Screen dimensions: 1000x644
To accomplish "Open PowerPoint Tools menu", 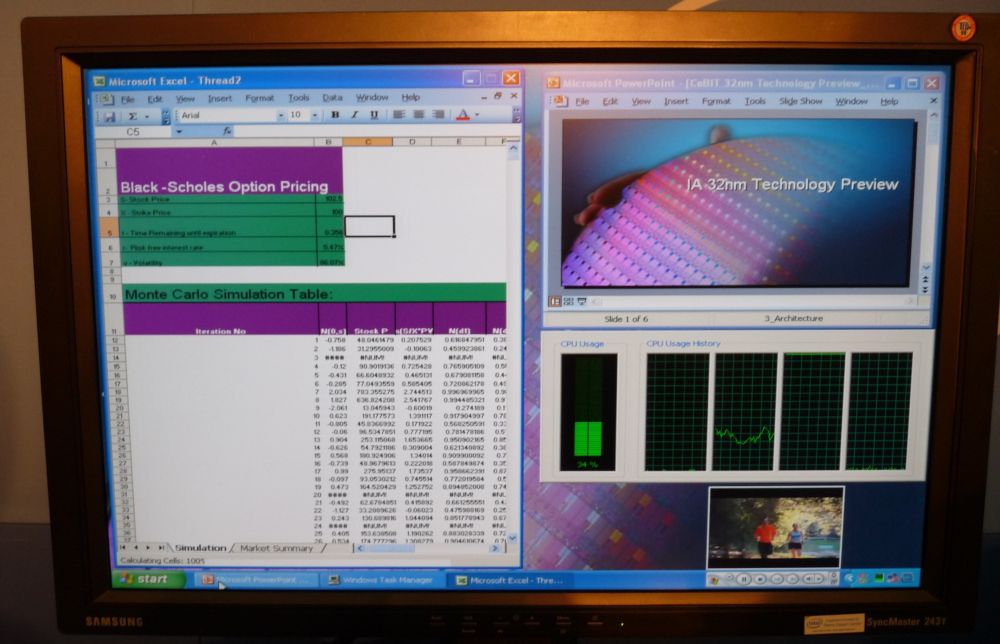I will click(754, 101).
